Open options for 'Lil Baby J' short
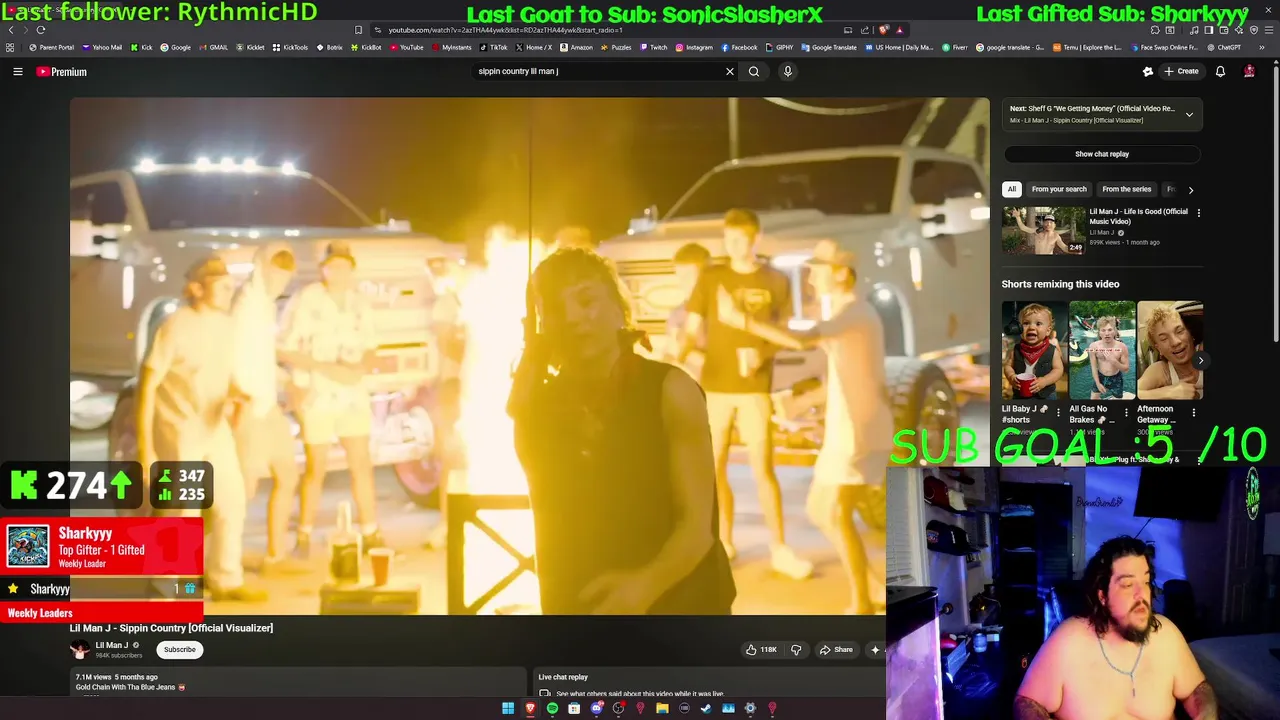1280x720 pixels. (x=1058, y=412)
